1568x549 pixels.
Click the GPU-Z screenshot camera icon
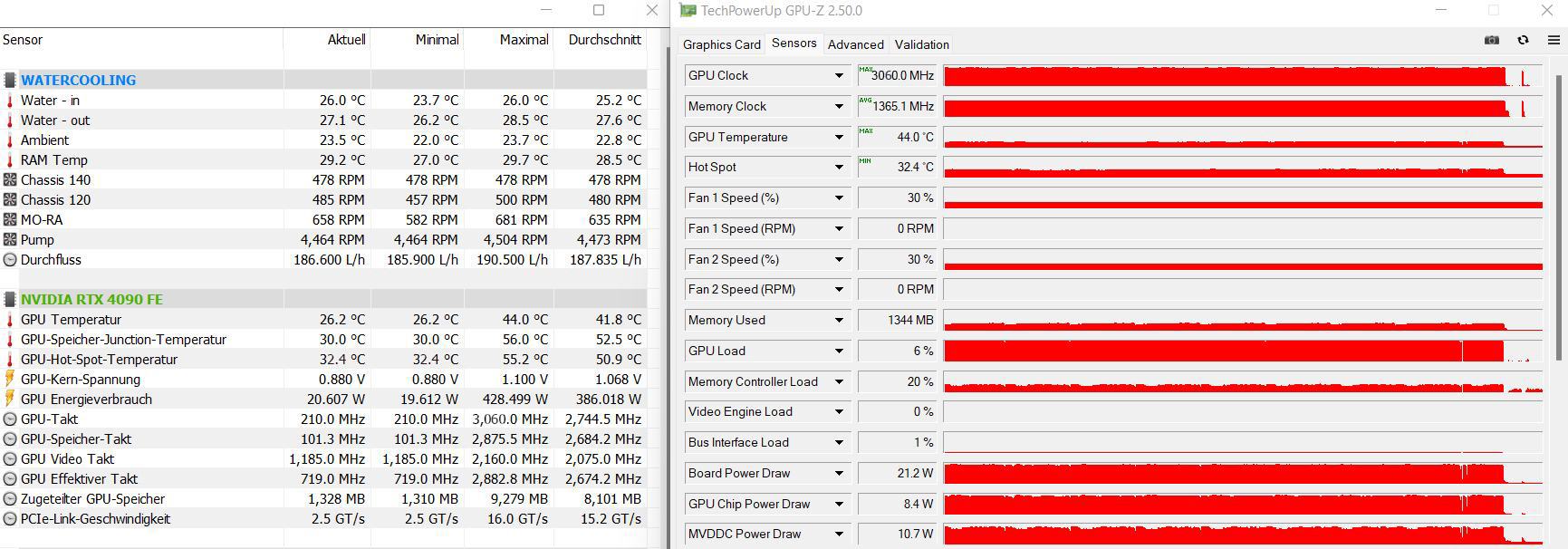tap(1492, 40)
